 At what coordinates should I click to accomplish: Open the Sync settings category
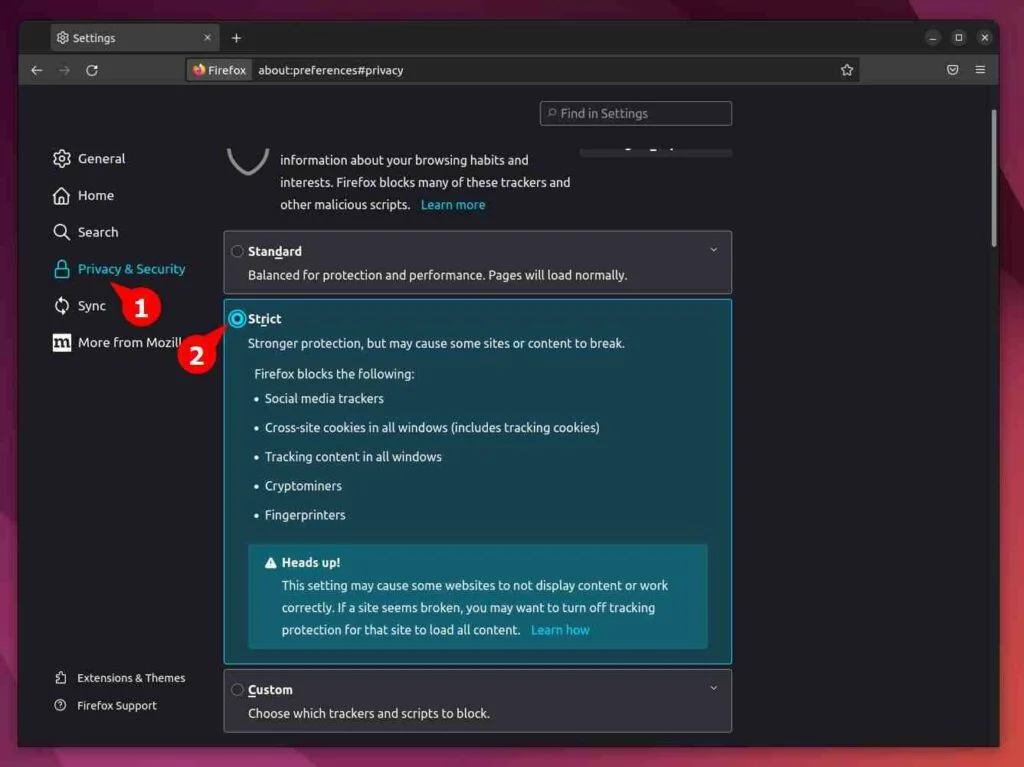coord(79,306)
